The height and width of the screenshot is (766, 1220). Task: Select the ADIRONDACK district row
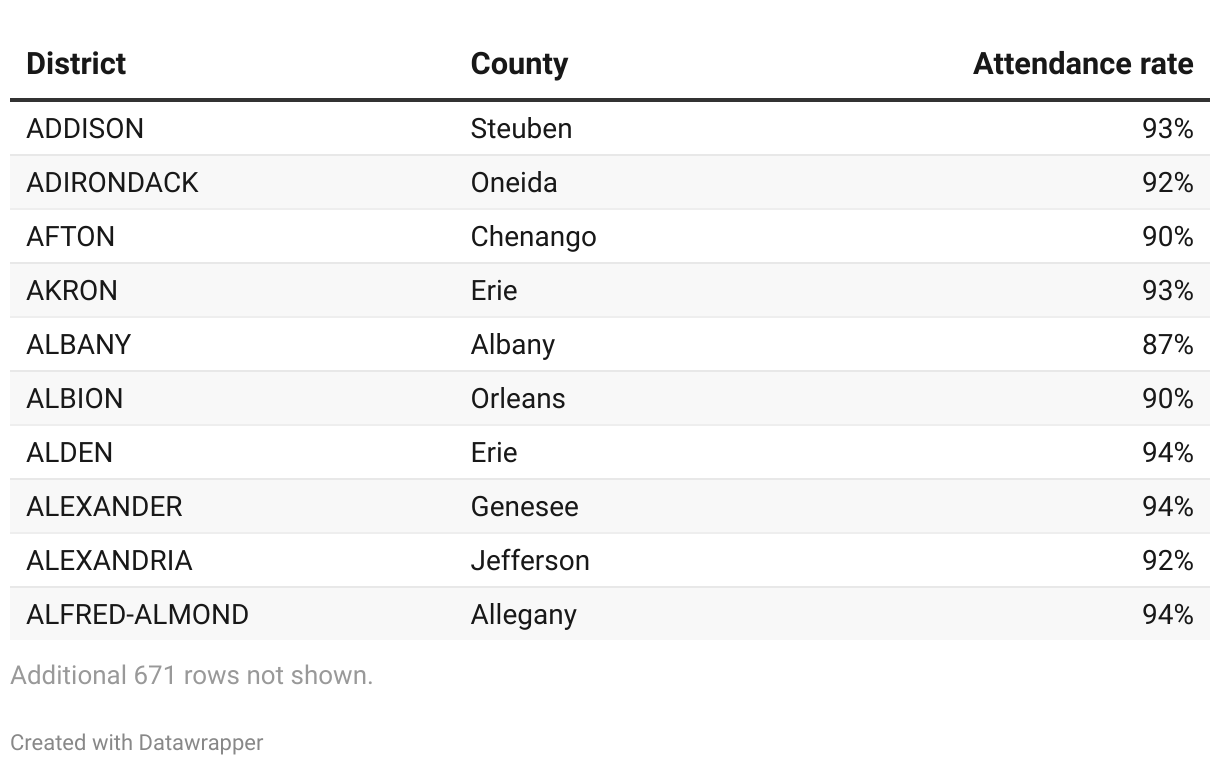(x=610, y=183)
